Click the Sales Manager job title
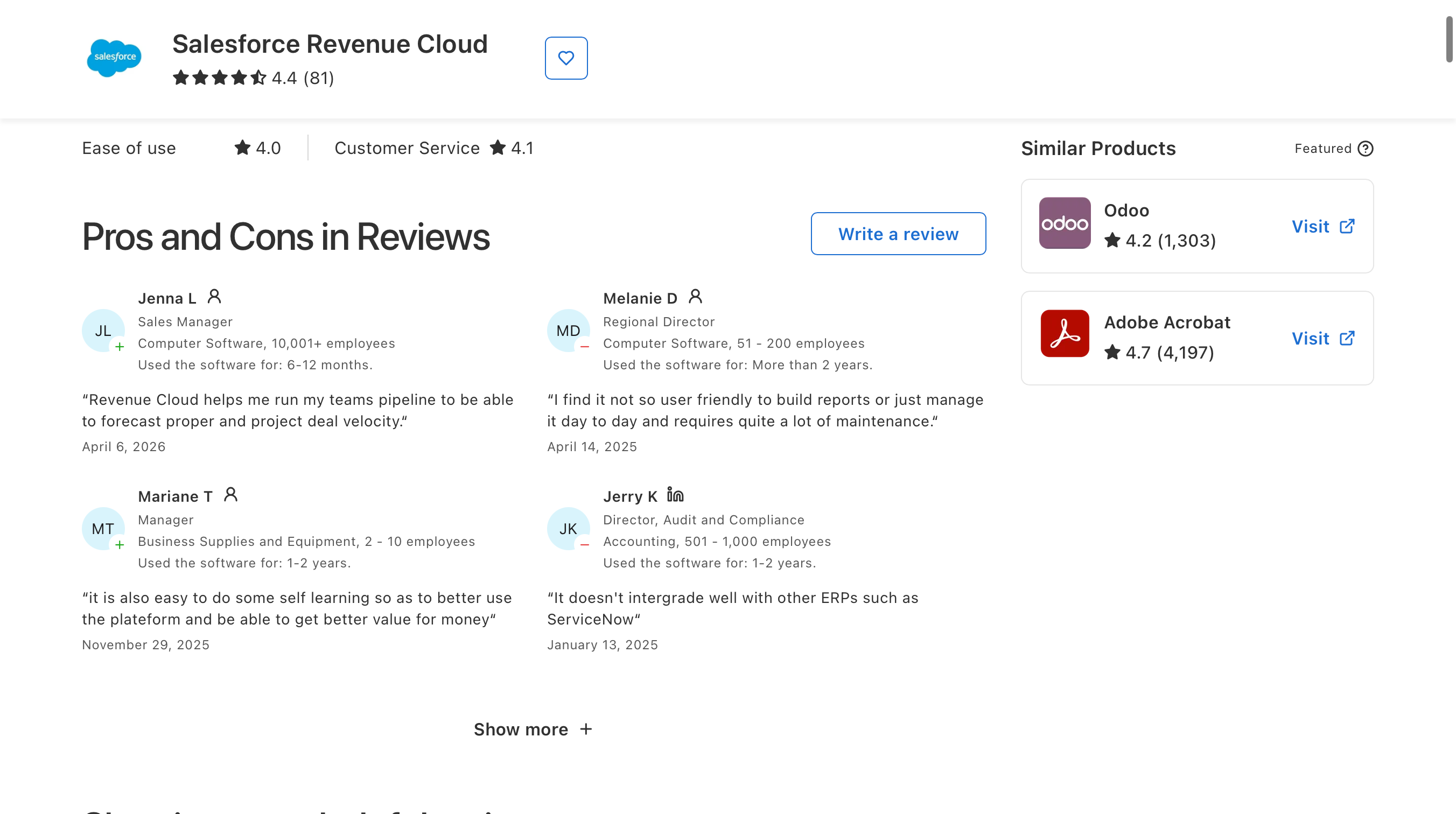Screen dimensions: 1456x814 point(185,321)
